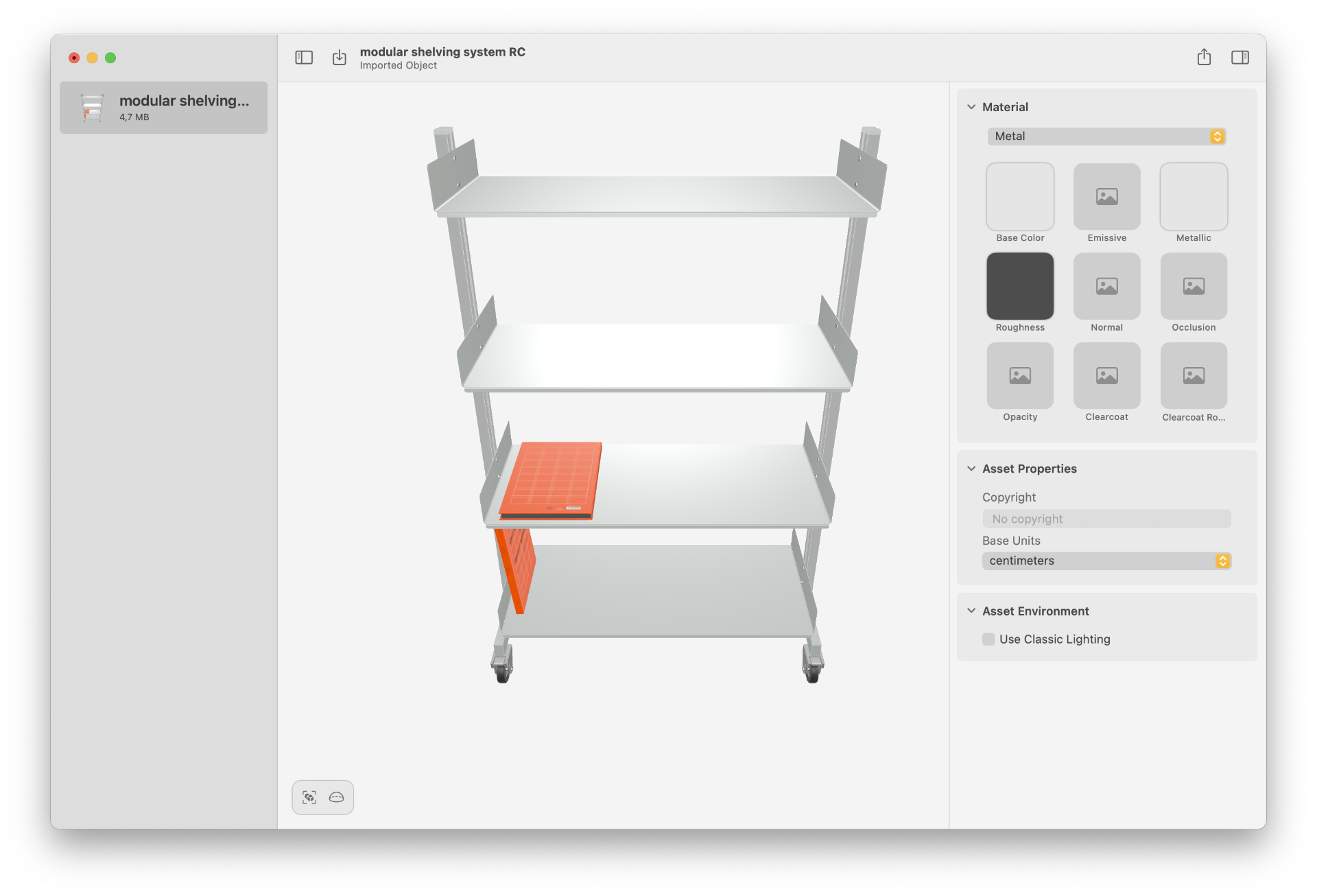Pick the Clearcoat texture slot

[x=1106, y=376]
